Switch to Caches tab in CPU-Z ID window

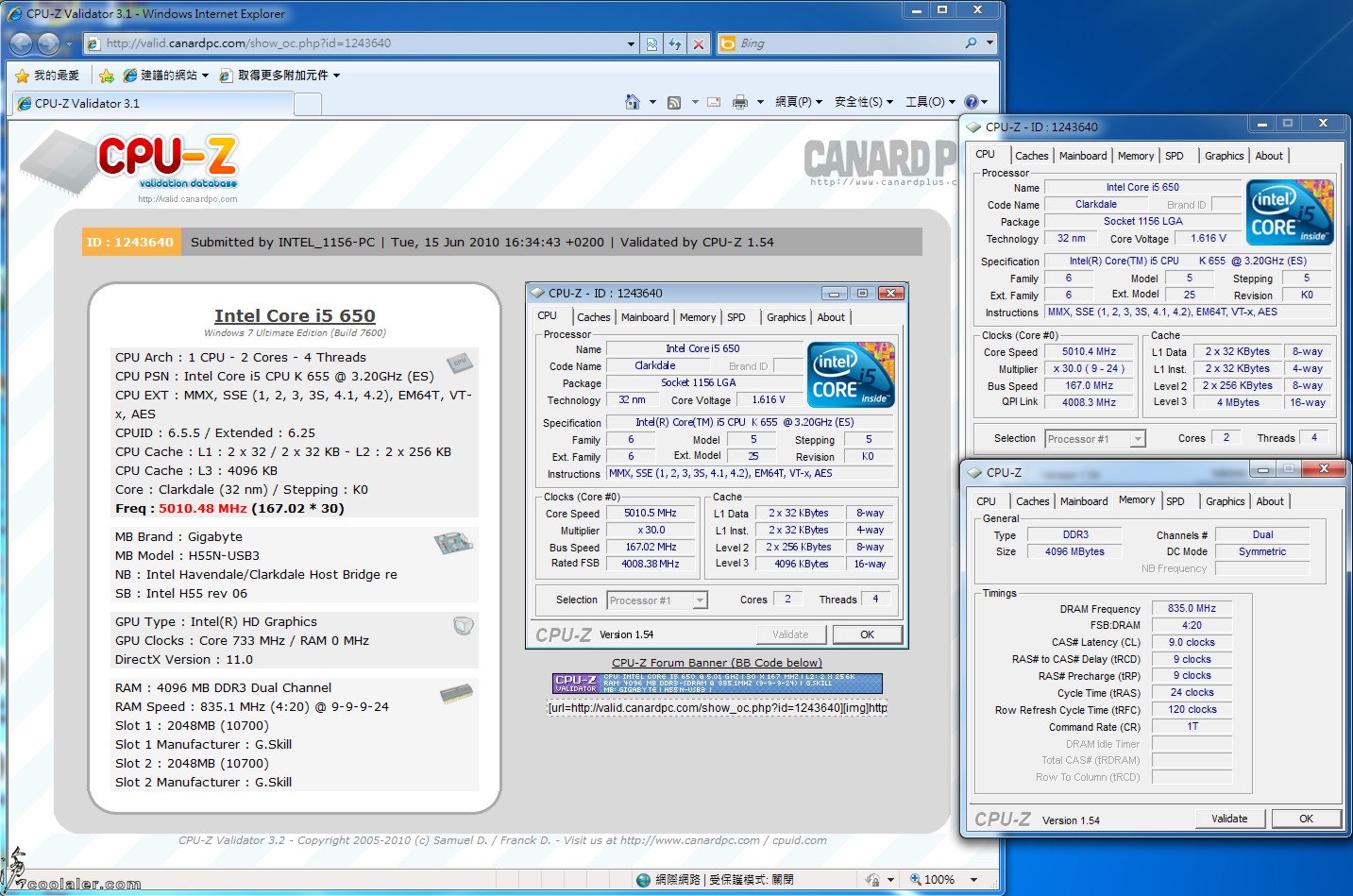click(1031, 157)
